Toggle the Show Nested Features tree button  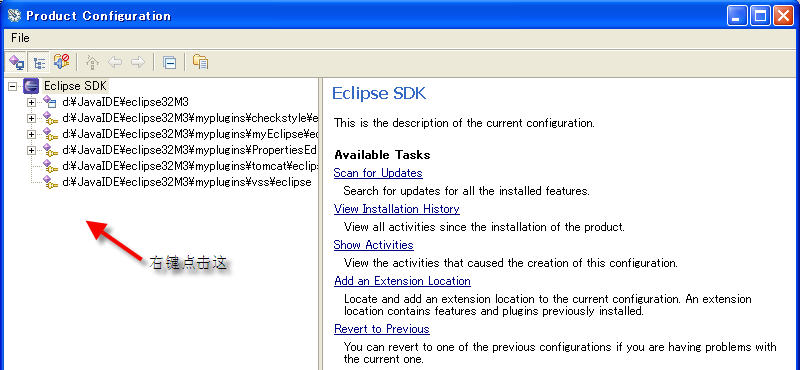tap(39, 62)
